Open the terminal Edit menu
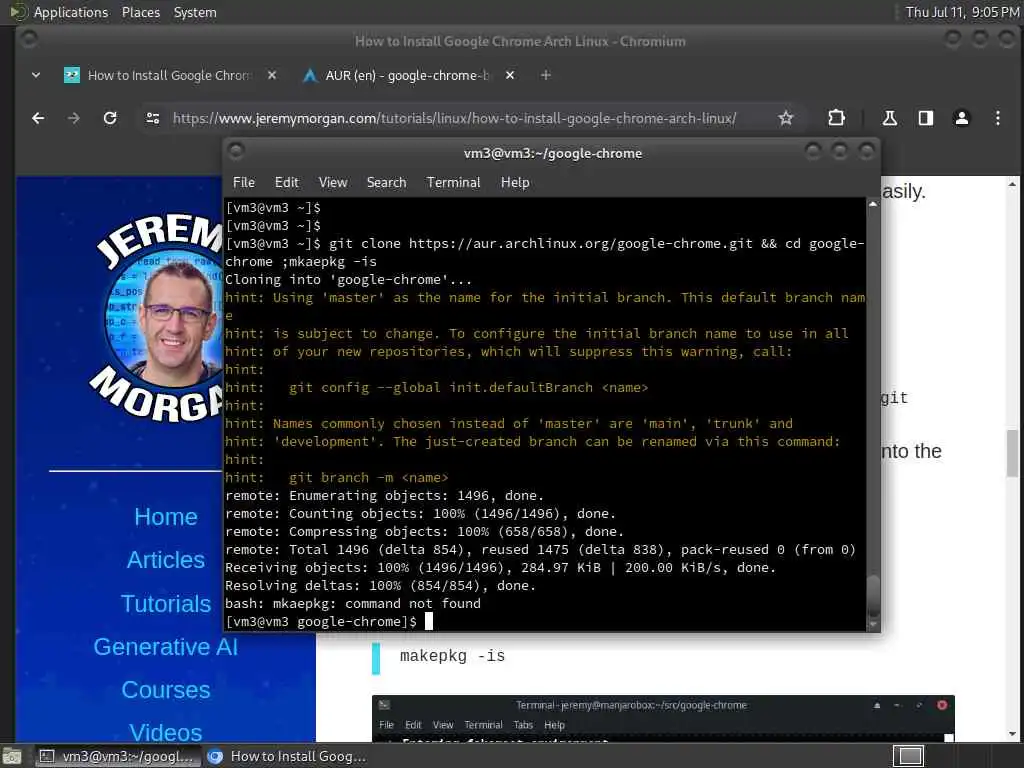 click(286, 182)
